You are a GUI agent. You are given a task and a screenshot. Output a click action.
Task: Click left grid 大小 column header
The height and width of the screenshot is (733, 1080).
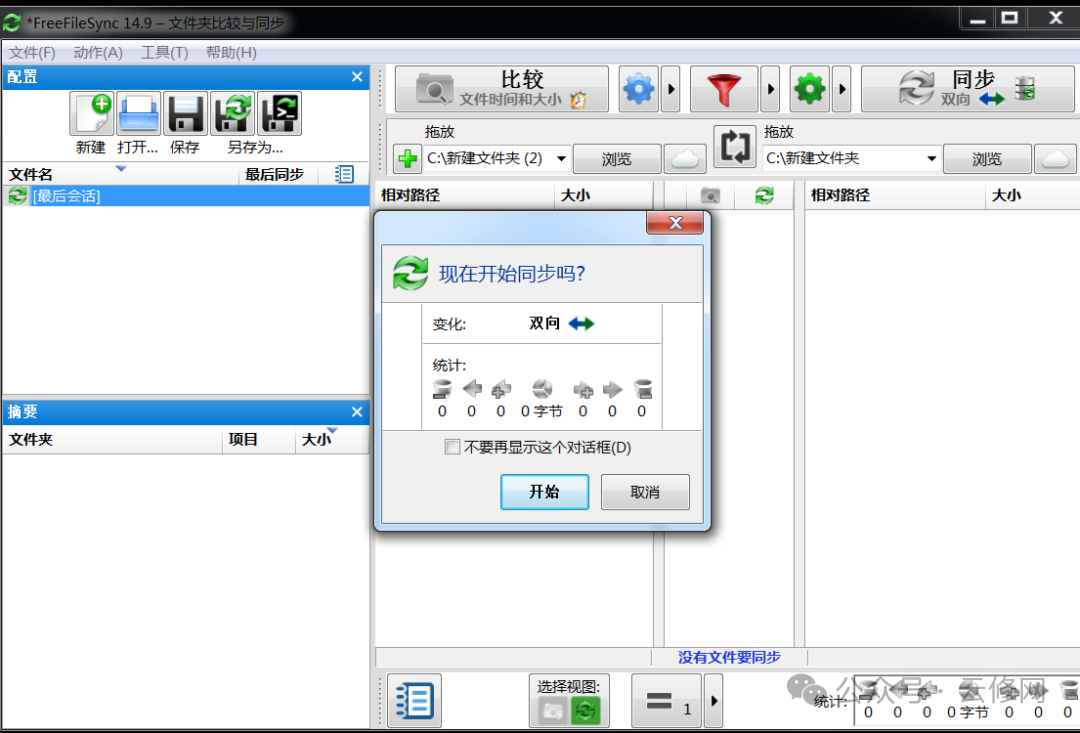tap(603, 195)
